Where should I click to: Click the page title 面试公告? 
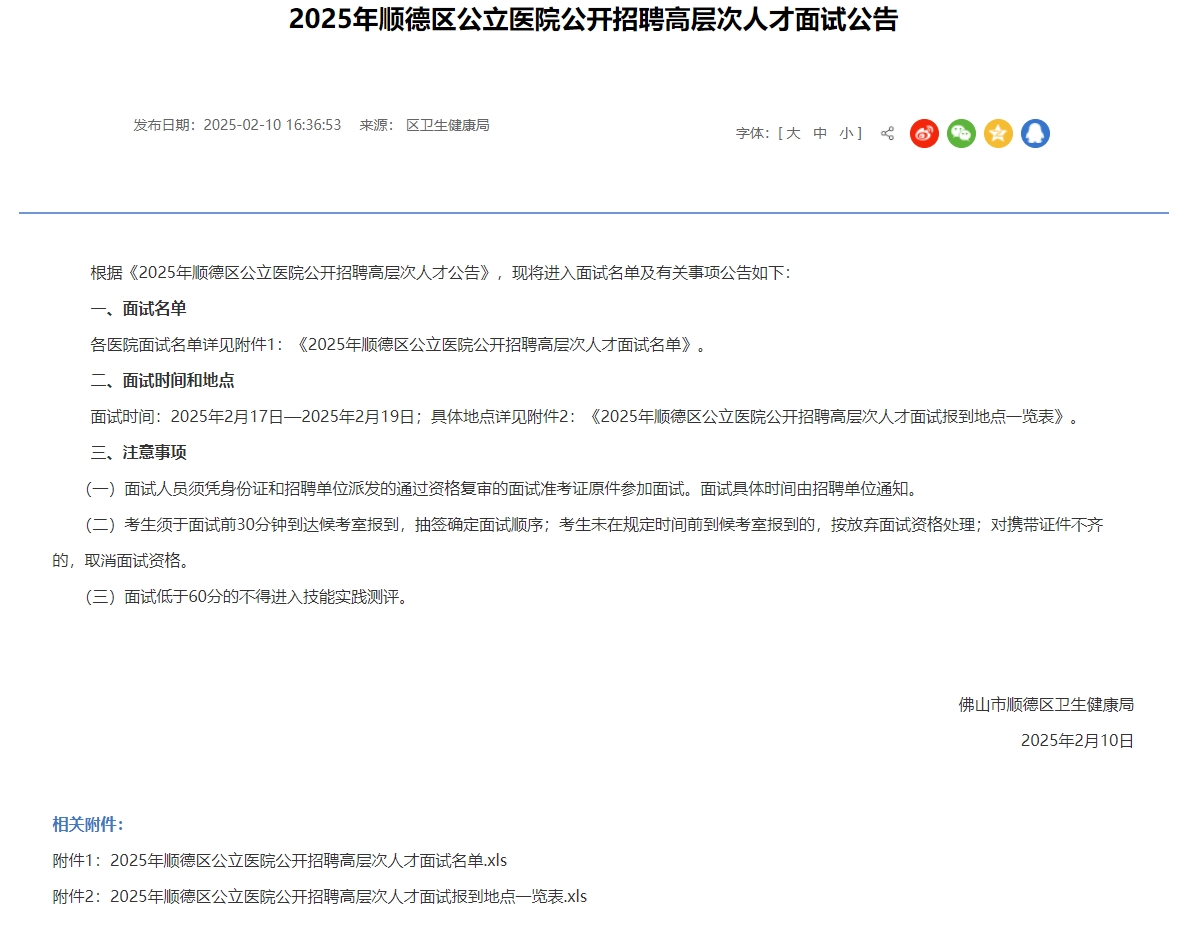pos(593,20)
